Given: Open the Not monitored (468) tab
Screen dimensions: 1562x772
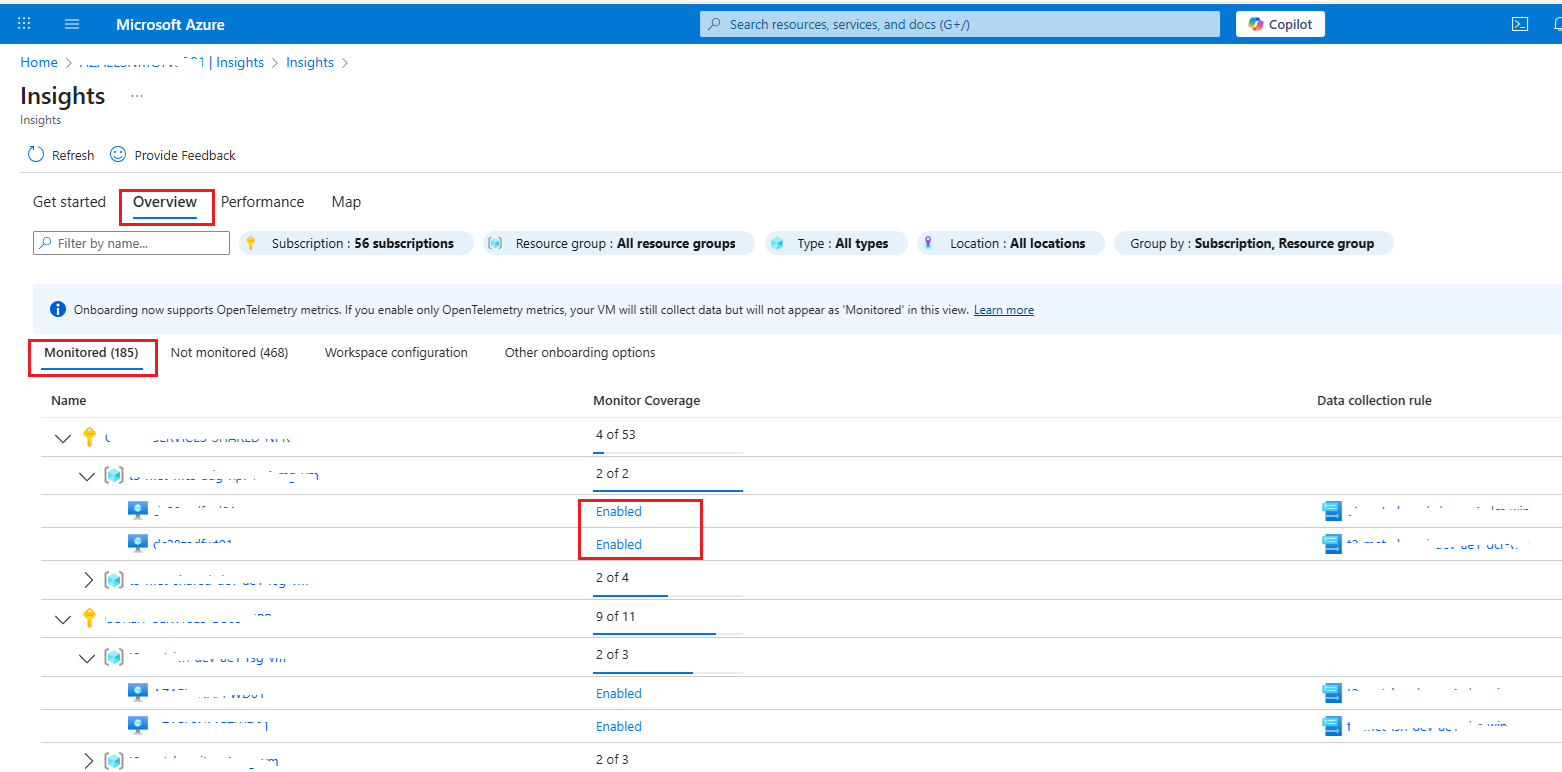Looking at the screenshot, I should coord(229,353).
